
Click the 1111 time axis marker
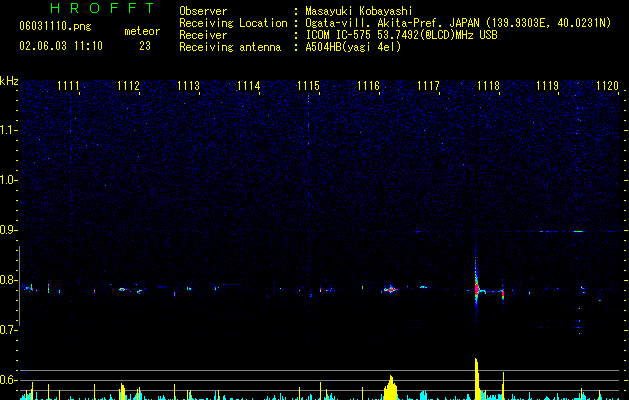(x=68, y=86)
